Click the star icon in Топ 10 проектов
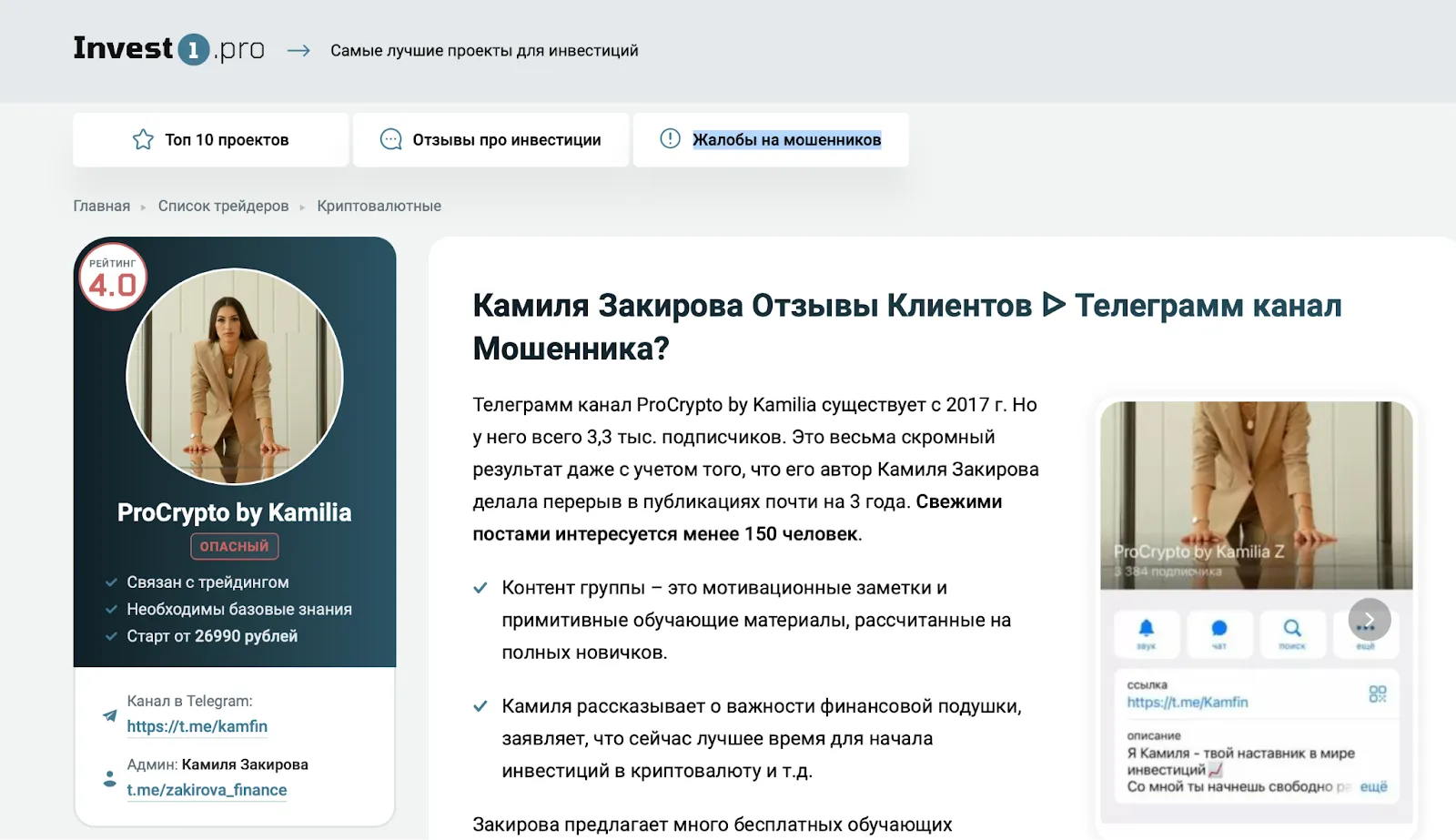 (143, 139)
